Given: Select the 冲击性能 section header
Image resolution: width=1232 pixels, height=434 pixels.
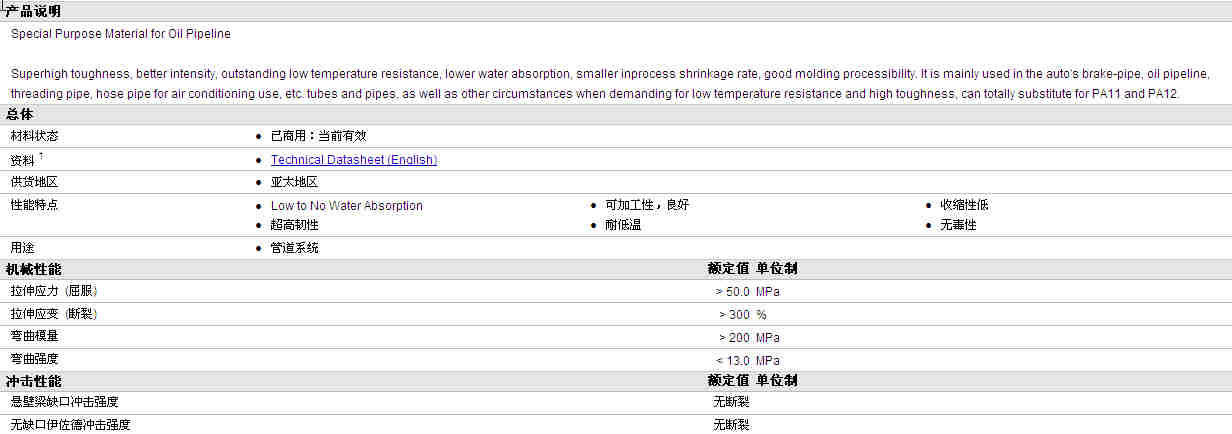Looking at the screenshot, I should point(33,381).
